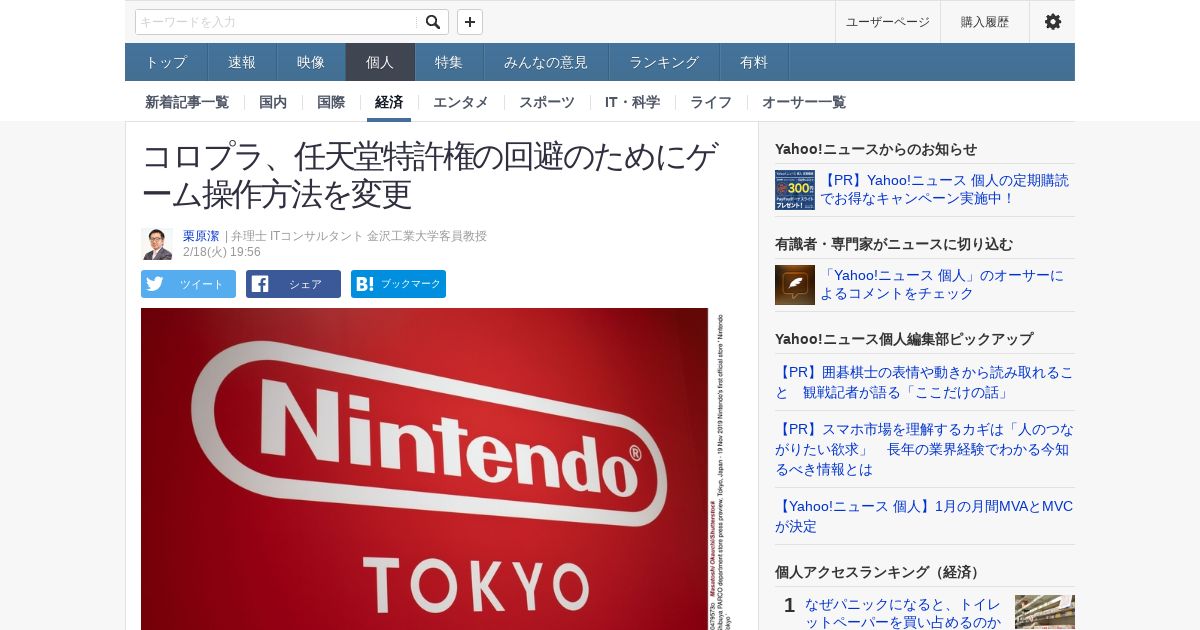Select スポーツ category

coord(547,102)
